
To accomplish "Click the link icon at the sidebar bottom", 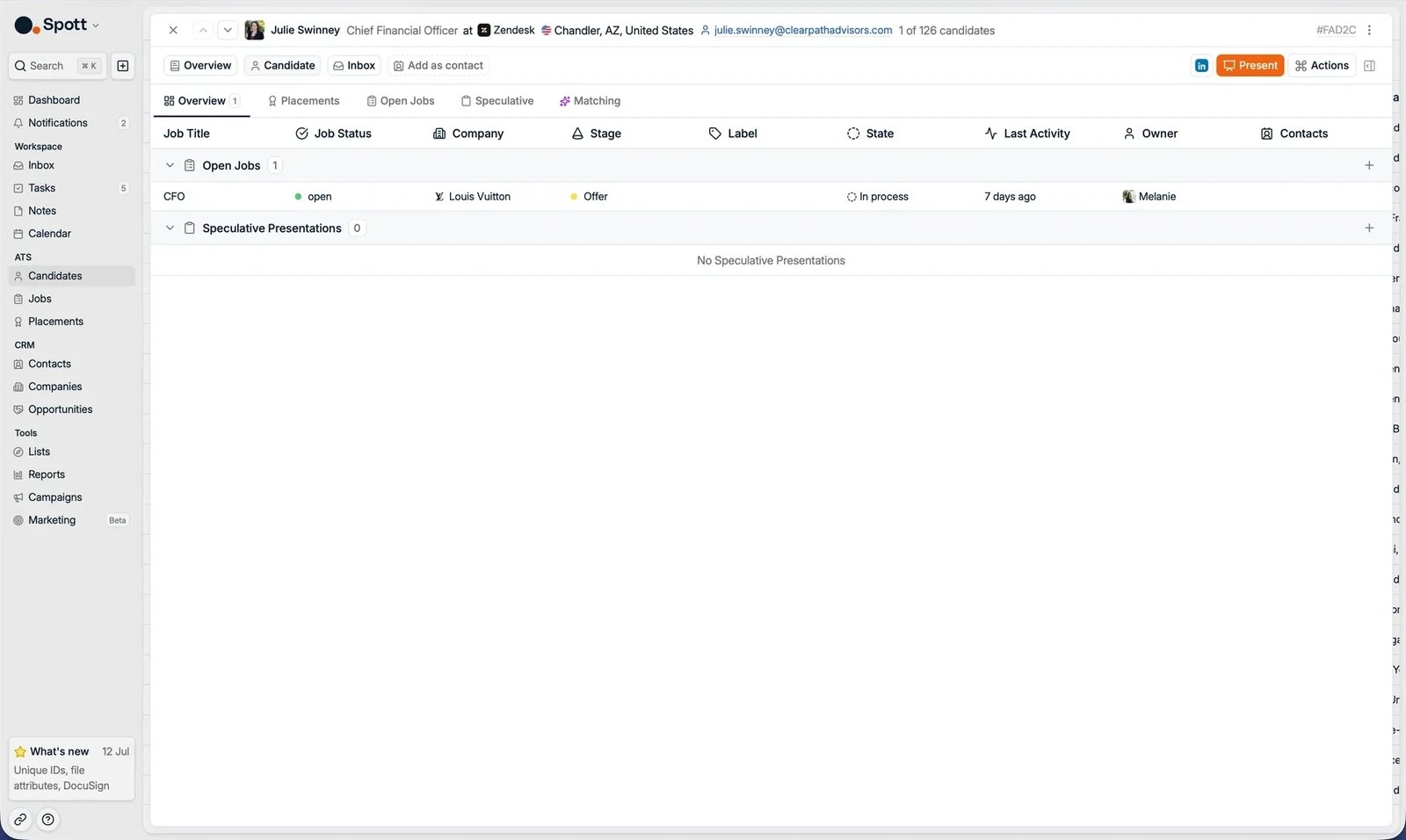I will point(20,820).
